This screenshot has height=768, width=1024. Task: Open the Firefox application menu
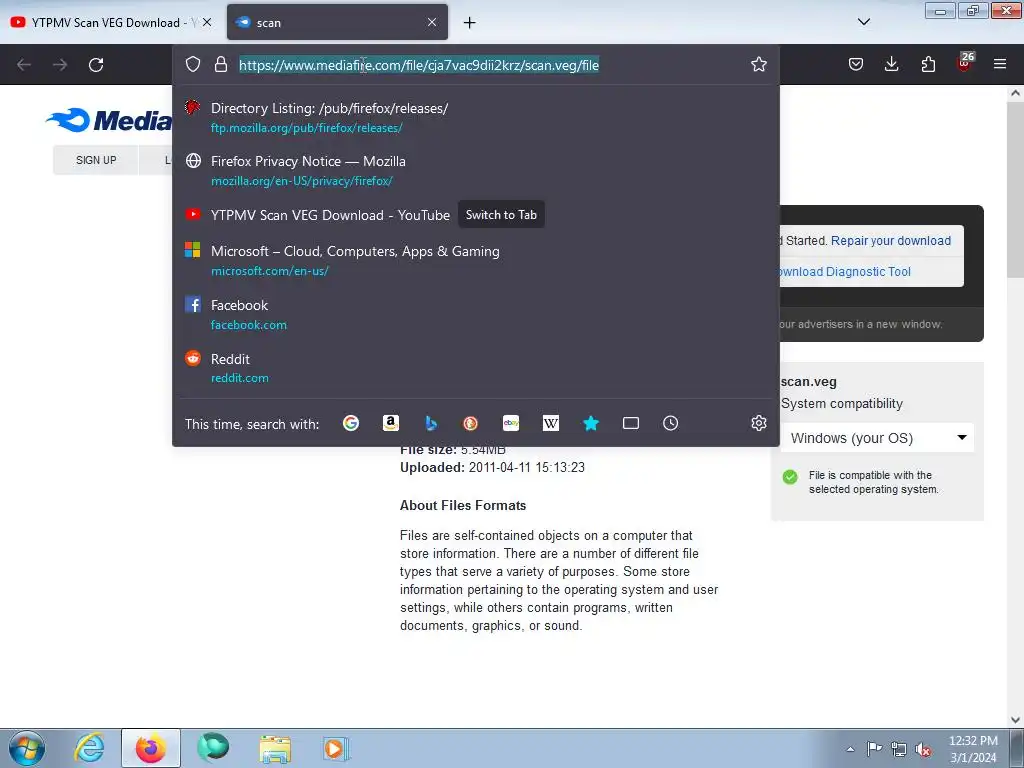click(1000, 64)
